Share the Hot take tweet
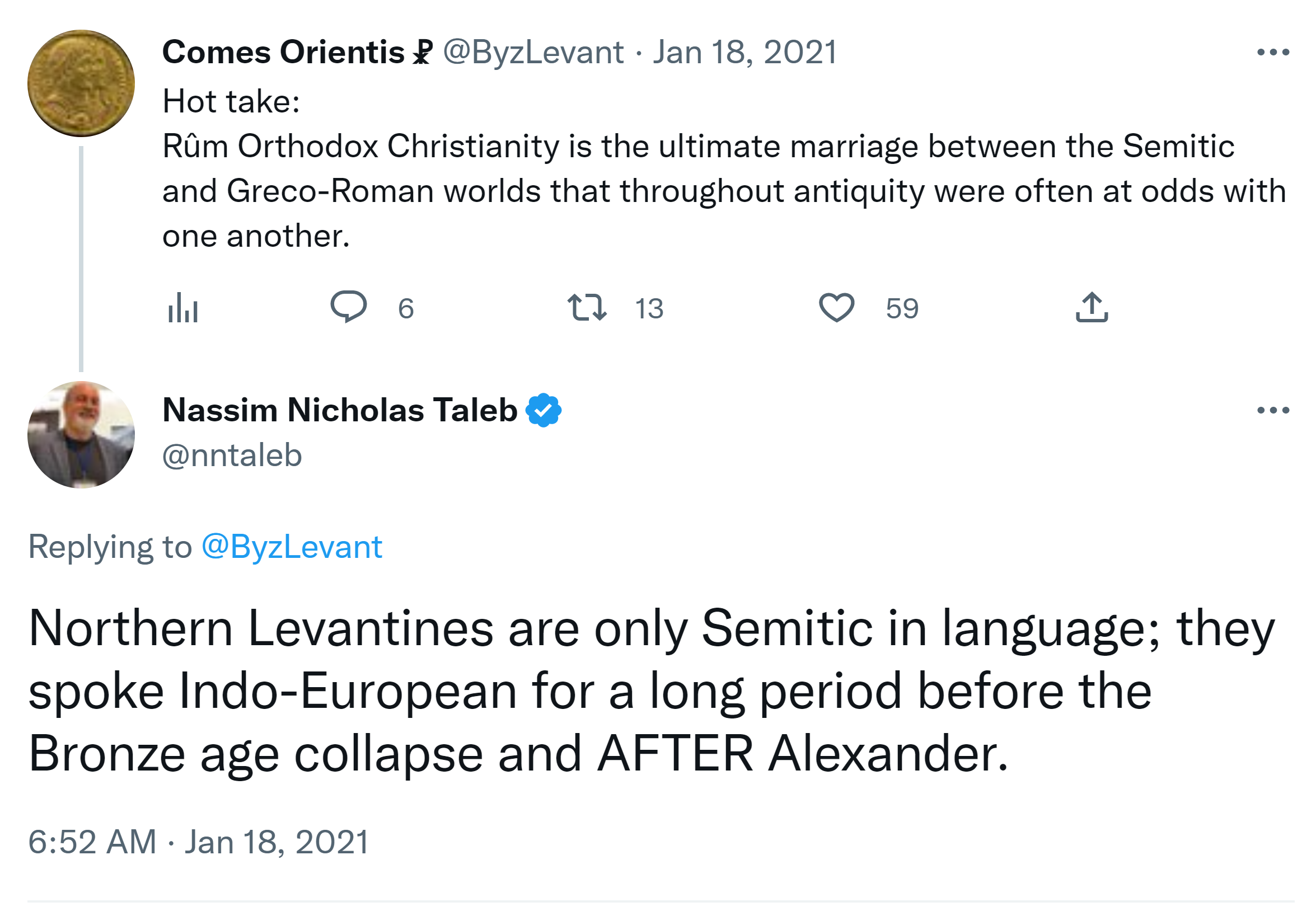 (x=1092, y=307)
